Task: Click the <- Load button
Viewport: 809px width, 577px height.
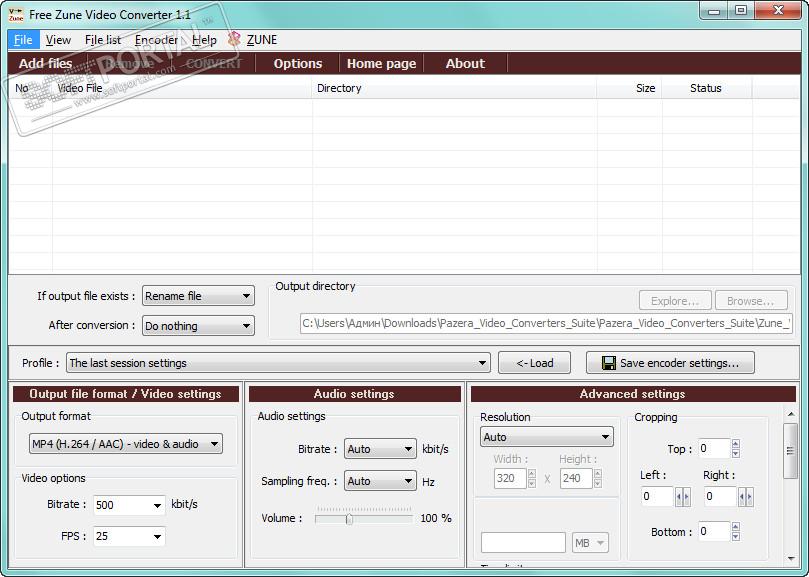Action: [535, 363]
